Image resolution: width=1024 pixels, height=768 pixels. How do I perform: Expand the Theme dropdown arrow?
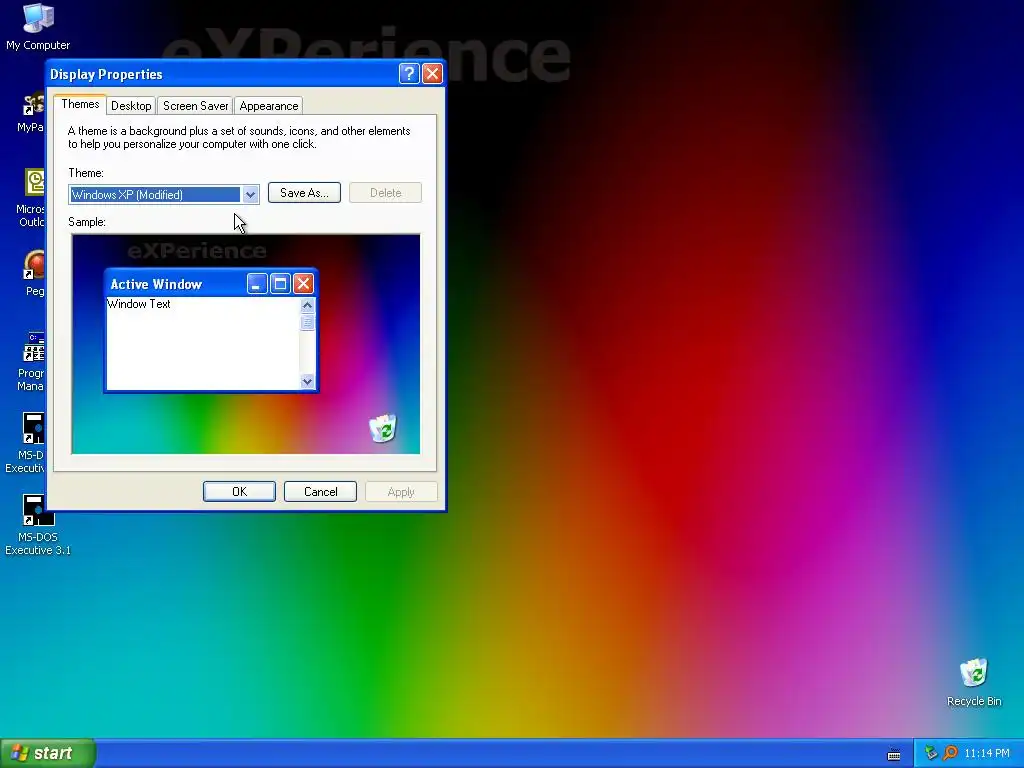pyautogui.click(x=250, y=195)
